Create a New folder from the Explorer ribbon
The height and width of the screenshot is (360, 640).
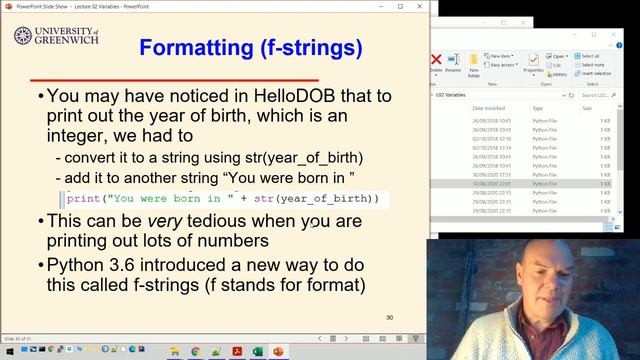(x=474, y=64)
